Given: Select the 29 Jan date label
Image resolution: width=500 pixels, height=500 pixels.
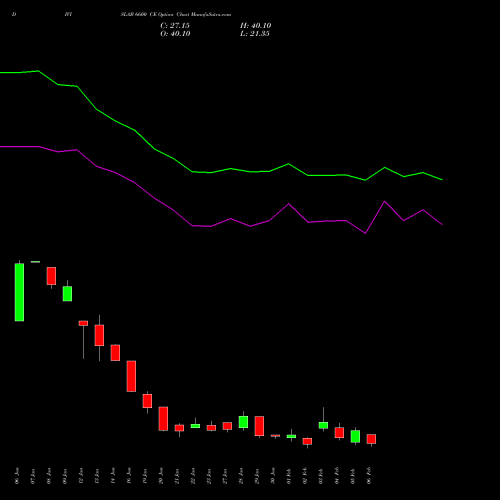Looking at the screenshot, I should point(257,476).
